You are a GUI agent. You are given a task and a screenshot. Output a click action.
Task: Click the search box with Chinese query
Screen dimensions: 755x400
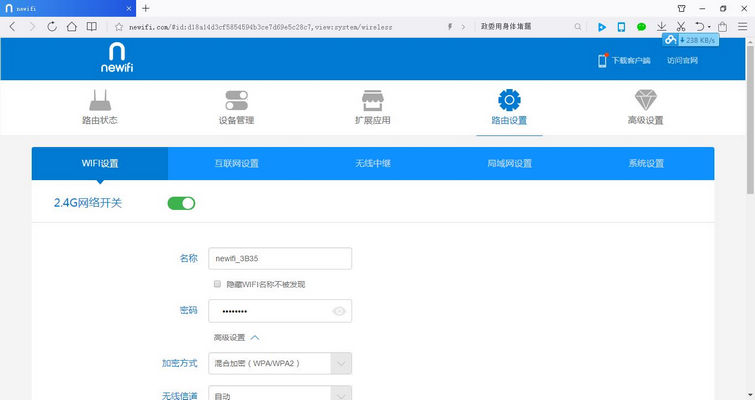pos(506,26)
